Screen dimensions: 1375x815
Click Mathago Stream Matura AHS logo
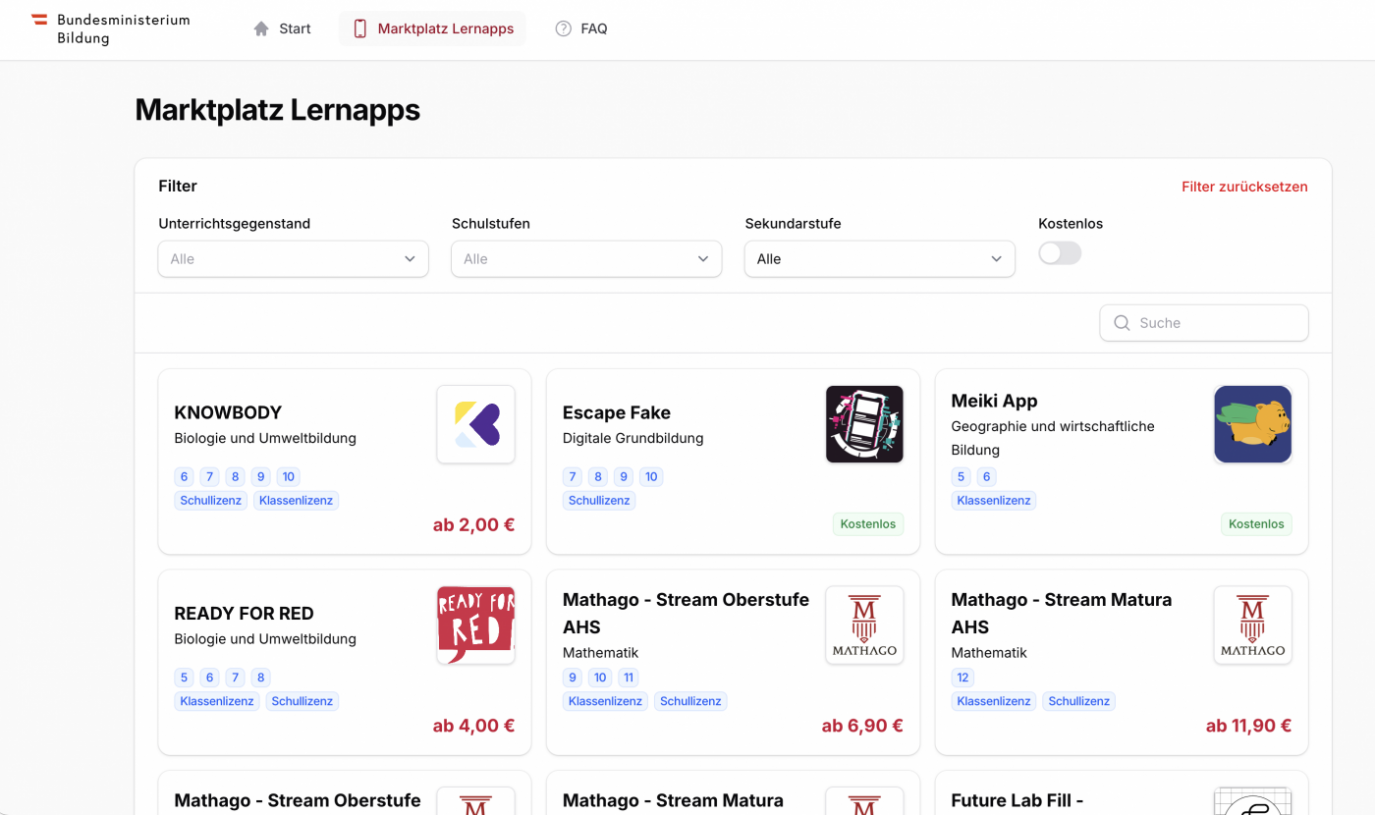point(1252,625)
